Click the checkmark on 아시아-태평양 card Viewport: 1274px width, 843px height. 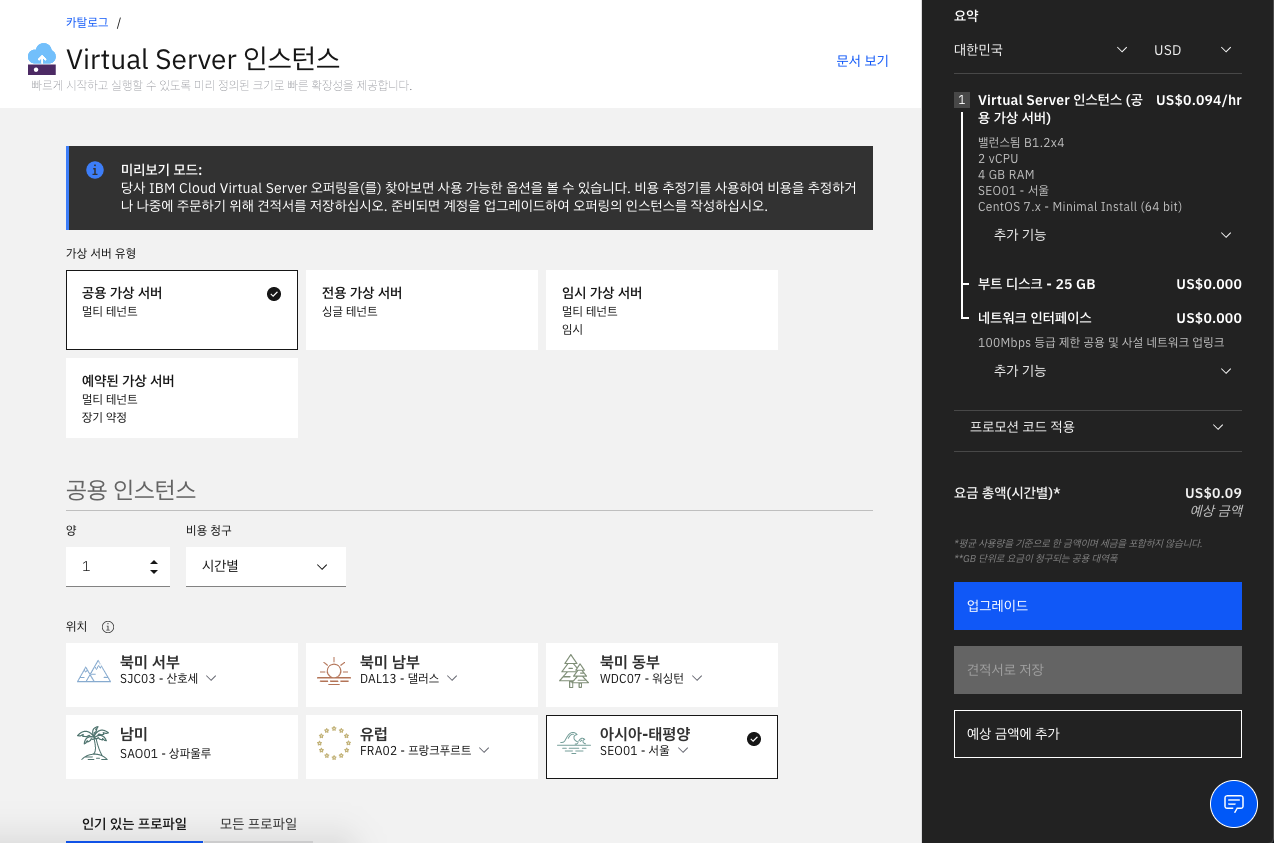click(754, 739)
